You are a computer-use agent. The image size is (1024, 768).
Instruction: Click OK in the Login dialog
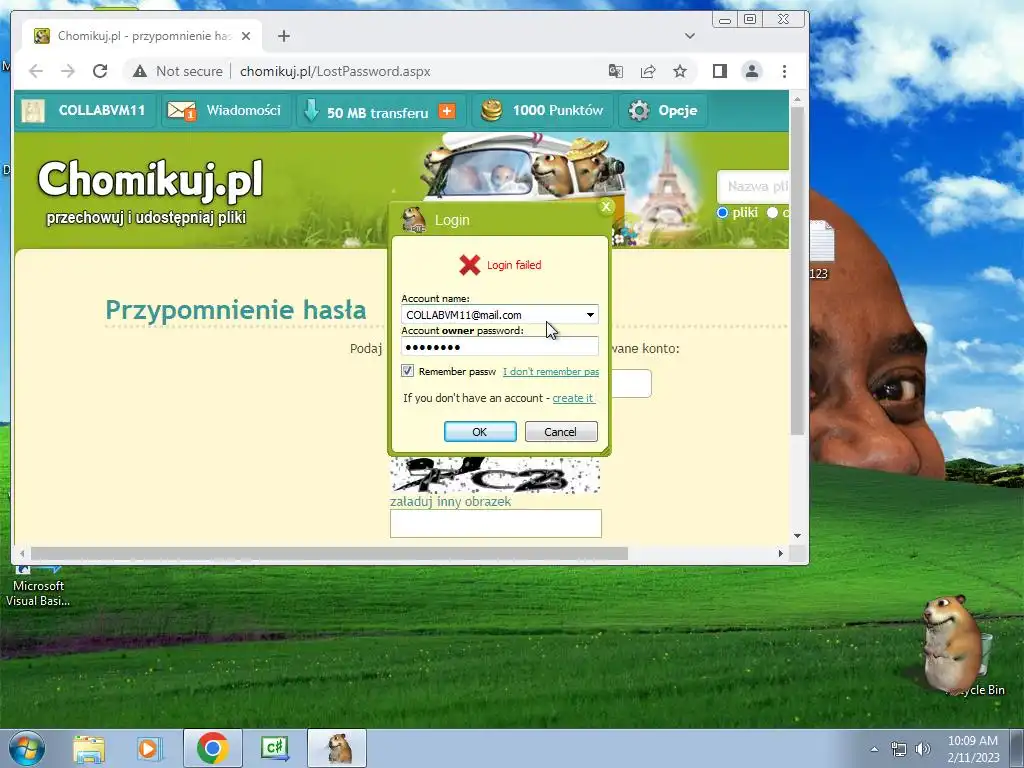[480, 432]
